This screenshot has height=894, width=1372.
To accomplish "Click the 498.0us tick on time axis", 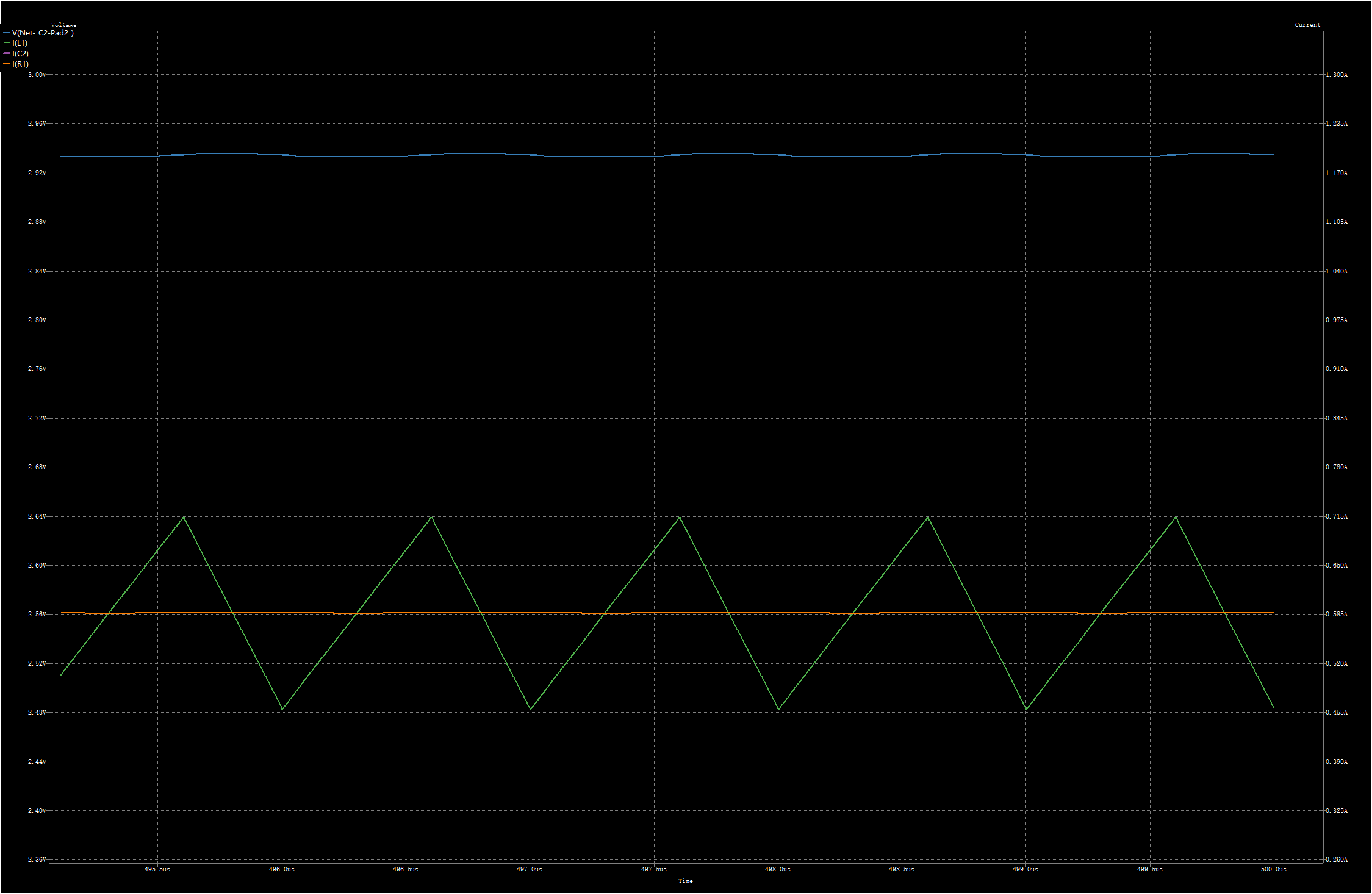I will click(777, 870).
